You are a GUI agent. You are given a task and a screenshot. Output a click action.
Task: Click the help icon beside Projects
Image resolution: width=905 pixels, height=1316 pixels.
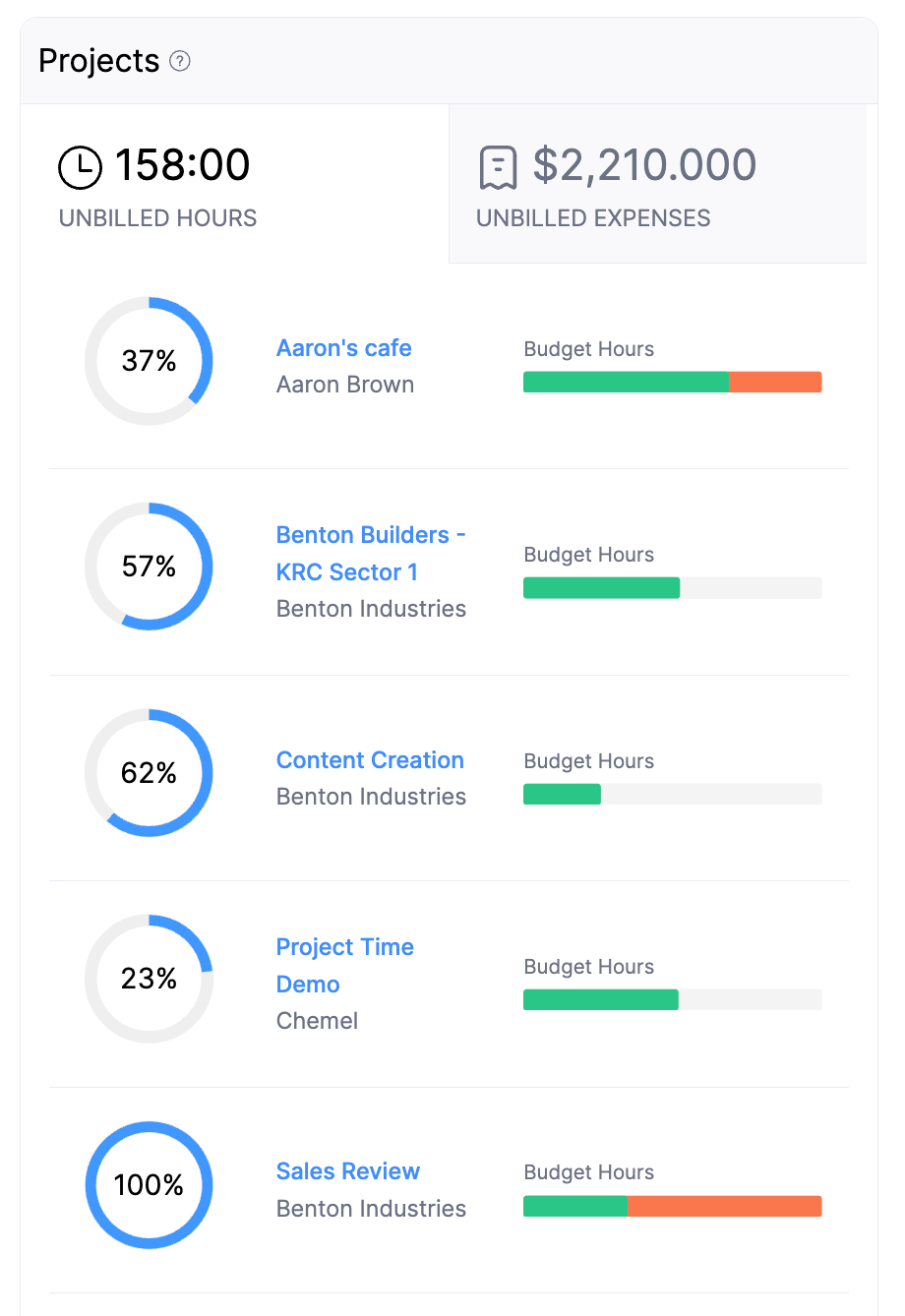180,61
